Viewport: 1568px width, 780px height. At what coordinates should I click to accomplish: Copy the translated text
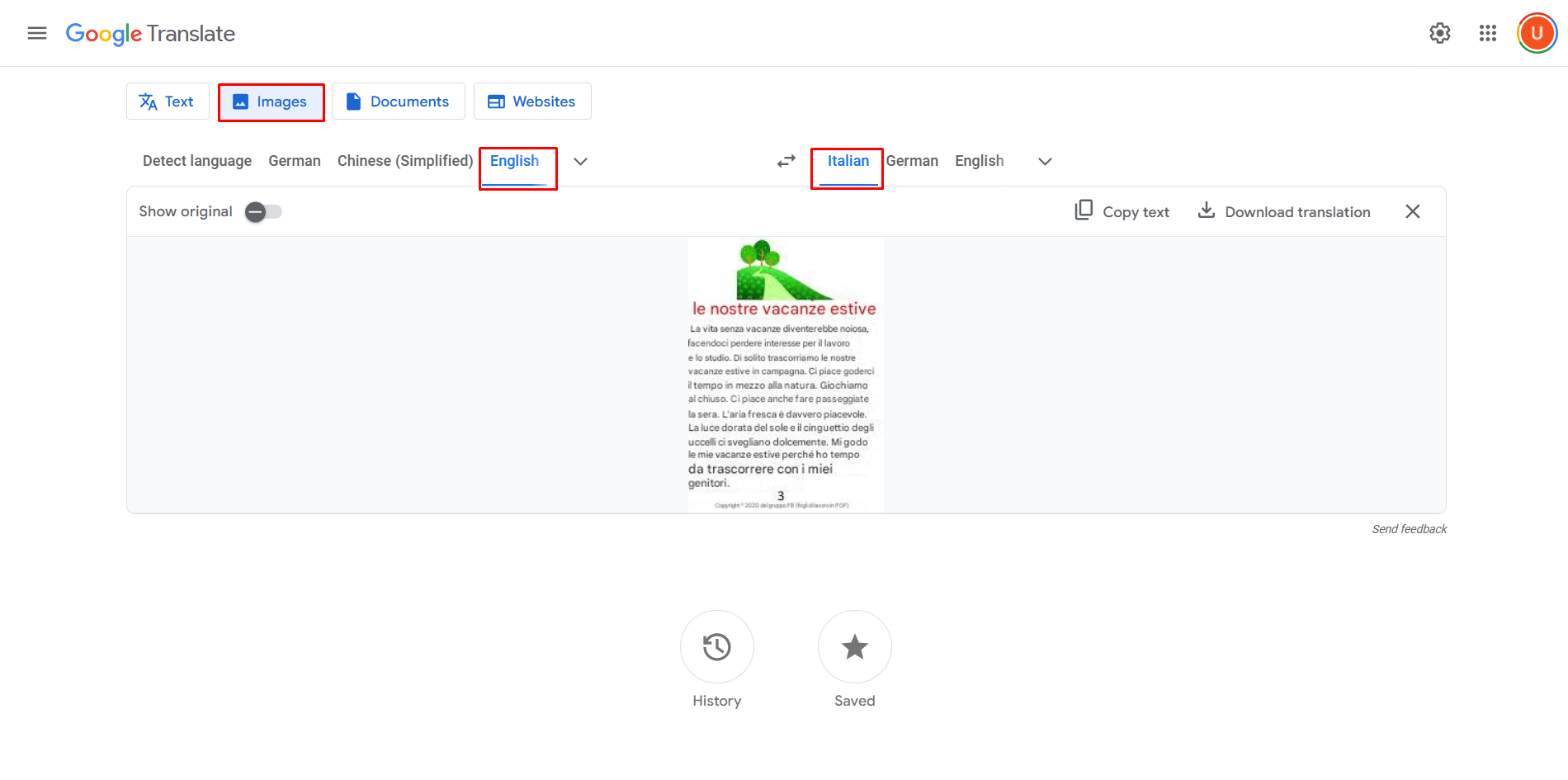tap(1122, 211)
